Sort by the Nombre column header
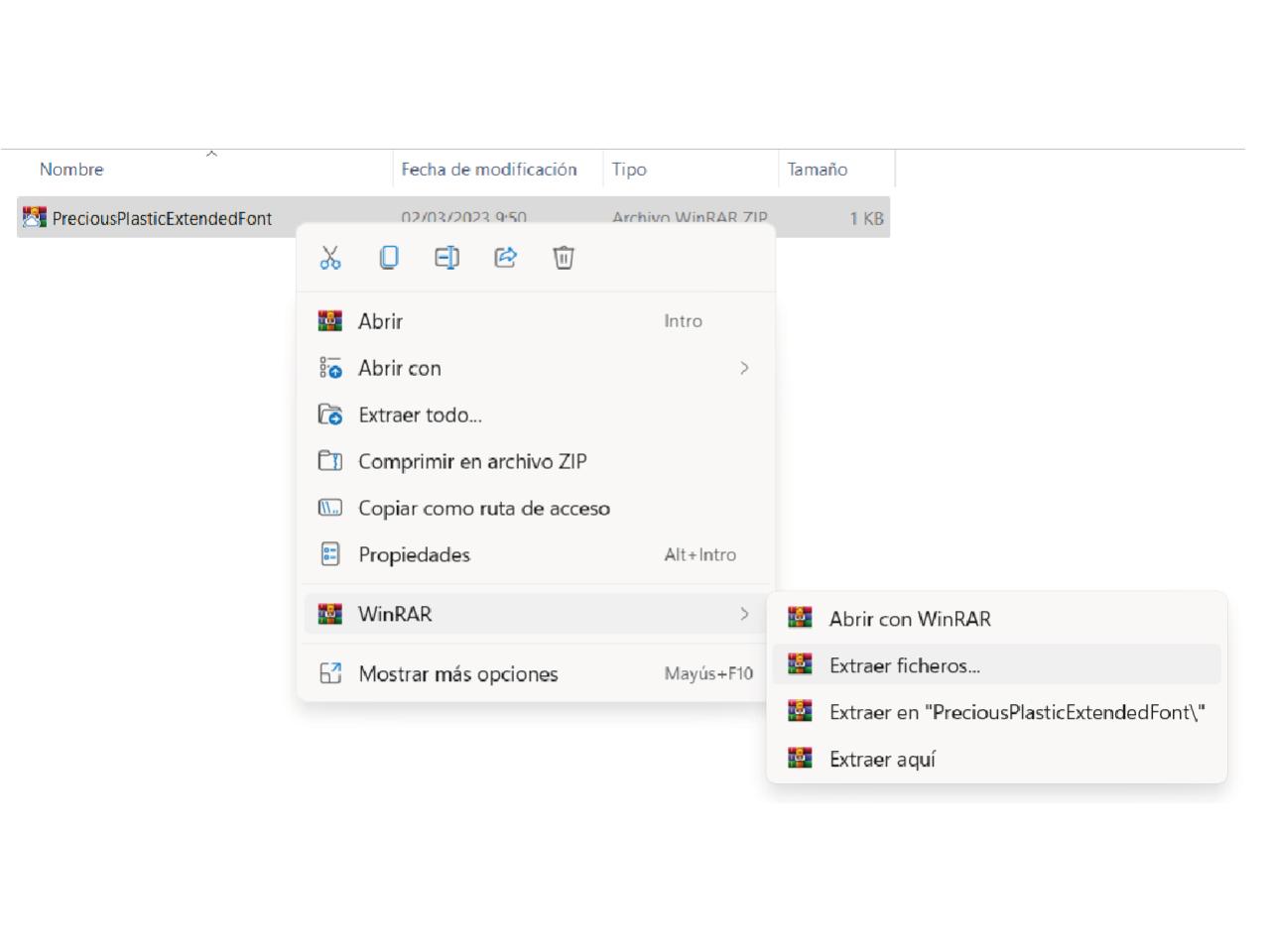Image resolution: width=1270 pixels, height=952 pixels. coord(71,170)
